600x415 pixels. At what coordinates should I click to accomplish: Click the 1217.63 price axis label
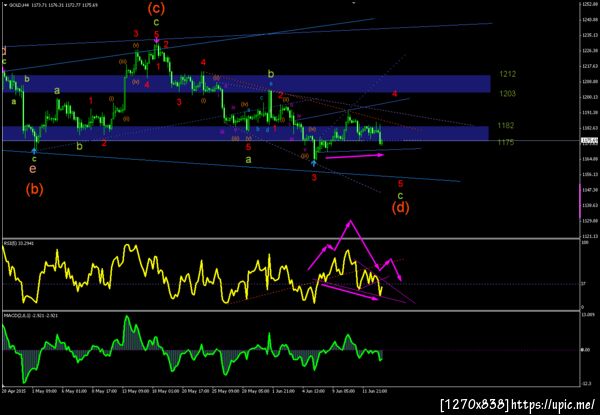click(589, 66)
